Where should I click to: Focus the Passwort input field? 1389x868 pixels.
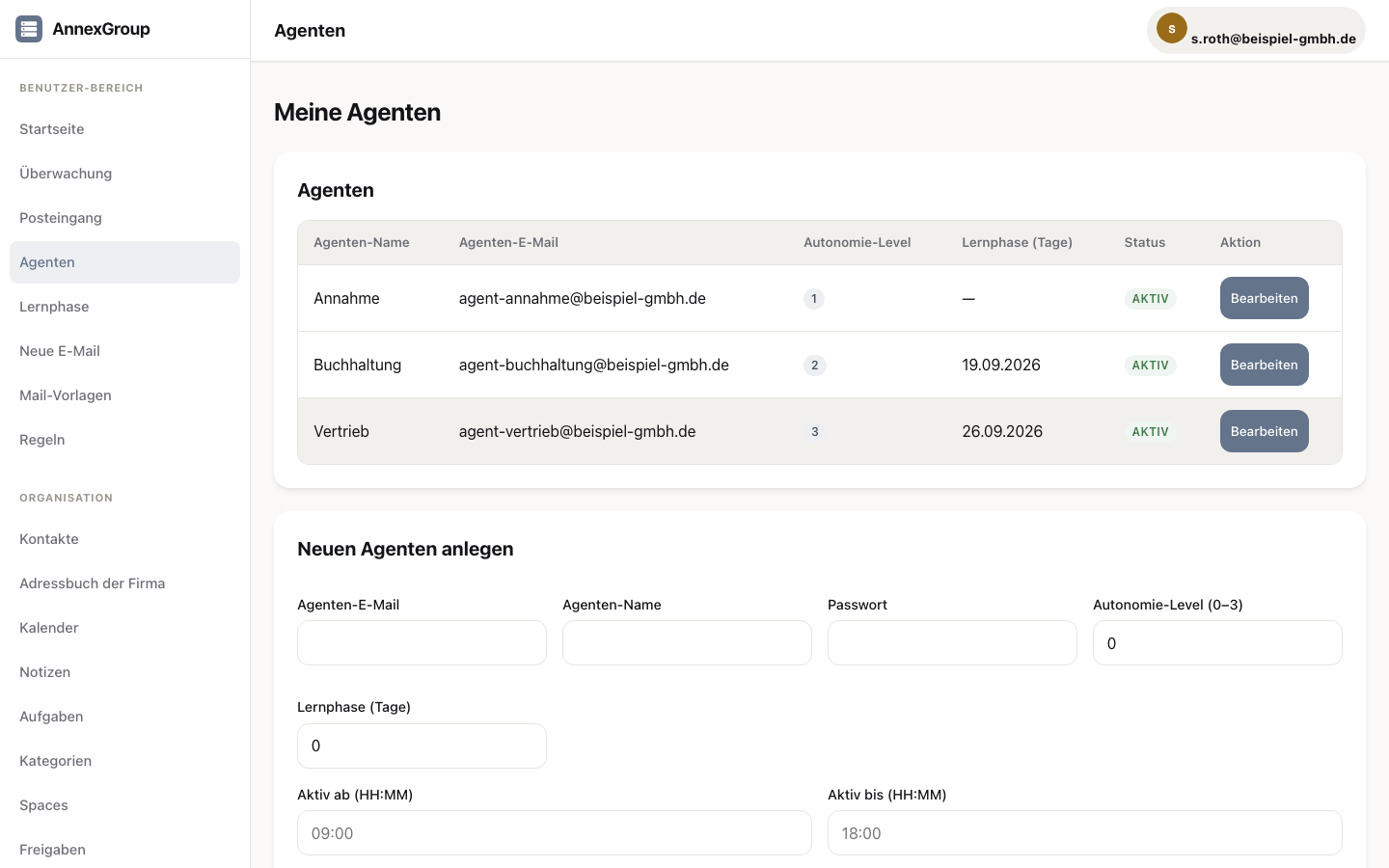pyautogui.click(x=952, y=642)
